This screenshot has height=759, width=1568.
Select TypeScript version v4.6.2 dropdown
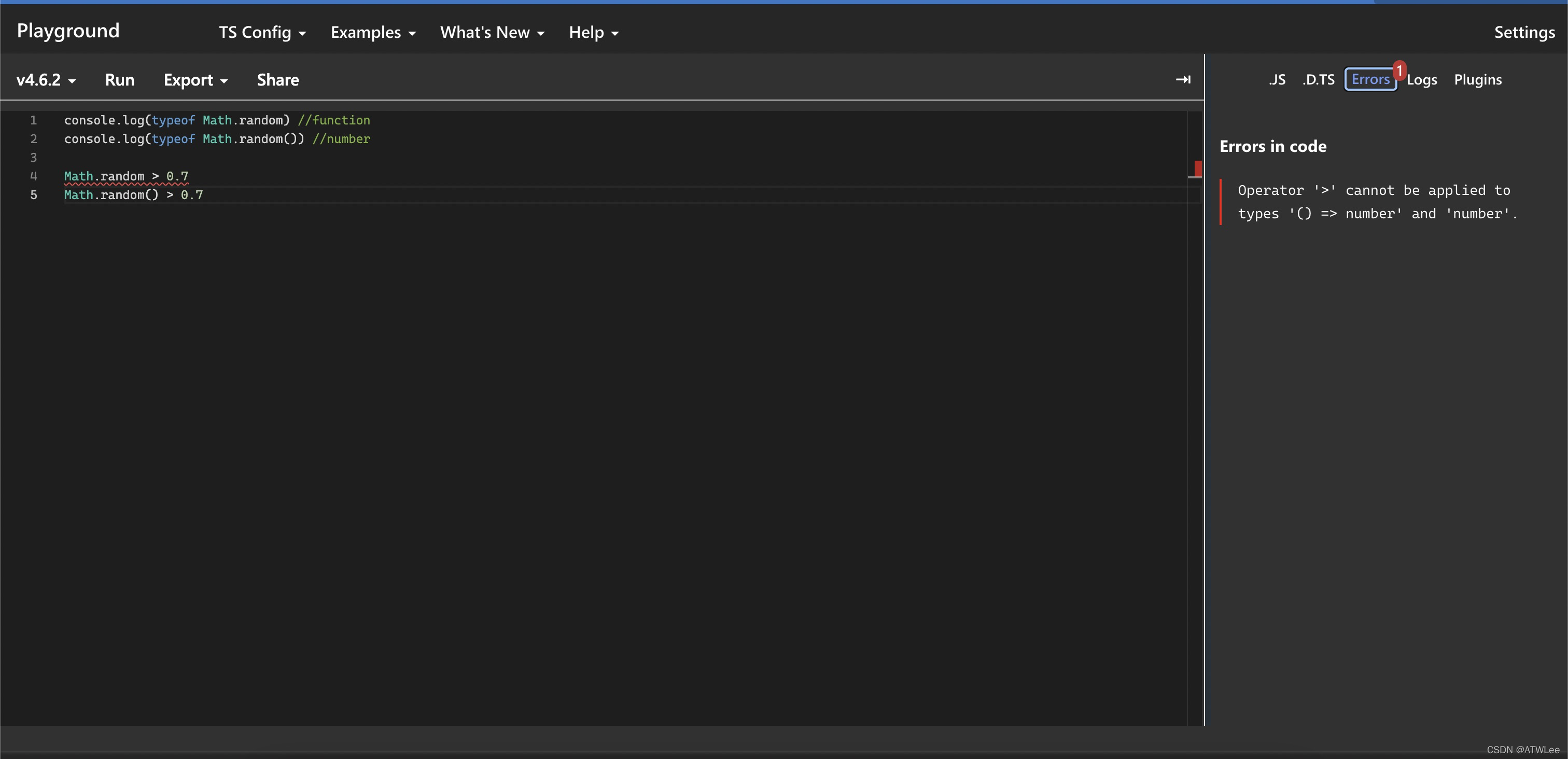coord(46,80)
